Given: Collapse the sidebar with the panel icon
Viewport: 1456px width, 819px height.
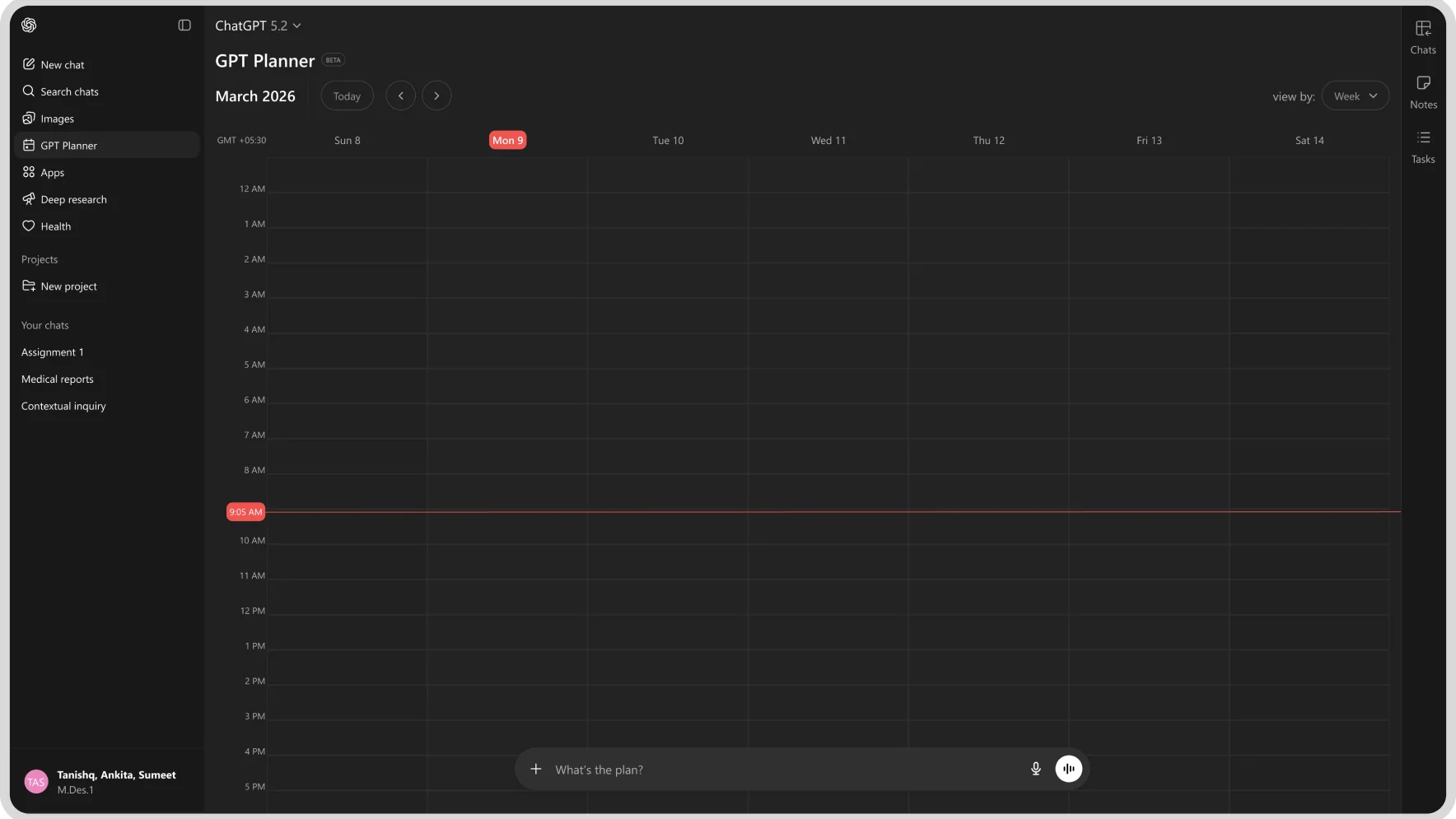Looking at the screenshot, I should click(x=184, y=26).
